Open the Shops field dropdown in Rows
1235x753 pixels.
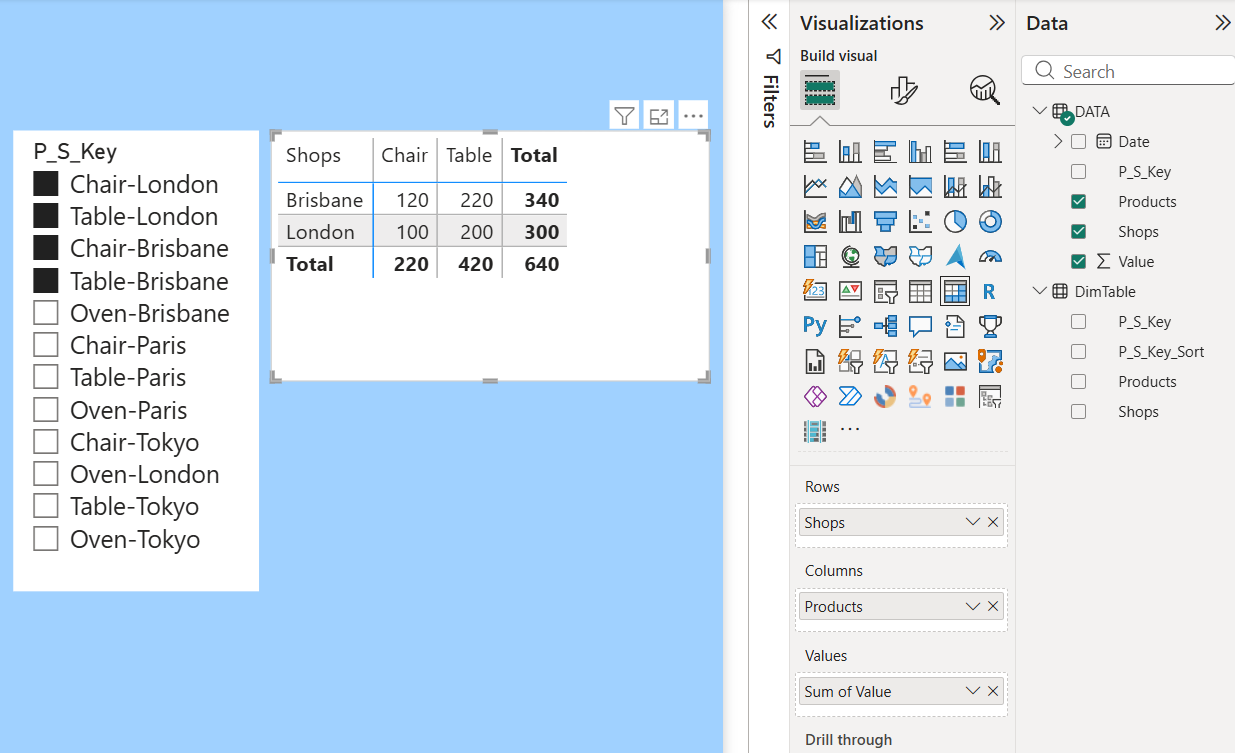pos(973,522)
